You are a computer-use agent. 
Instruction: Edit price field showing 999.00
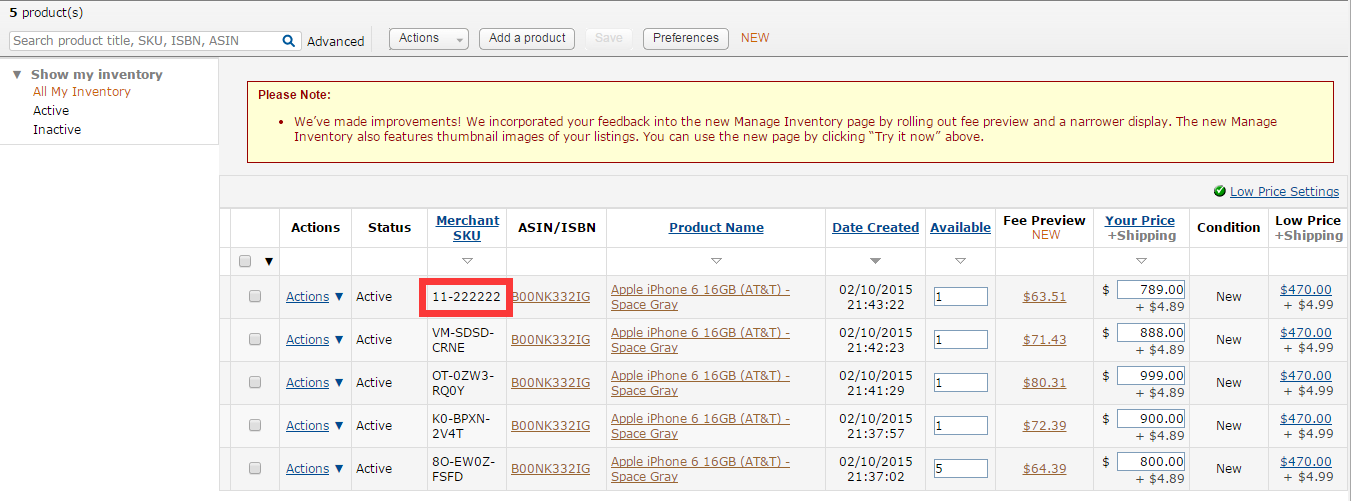pos(1151,376)
